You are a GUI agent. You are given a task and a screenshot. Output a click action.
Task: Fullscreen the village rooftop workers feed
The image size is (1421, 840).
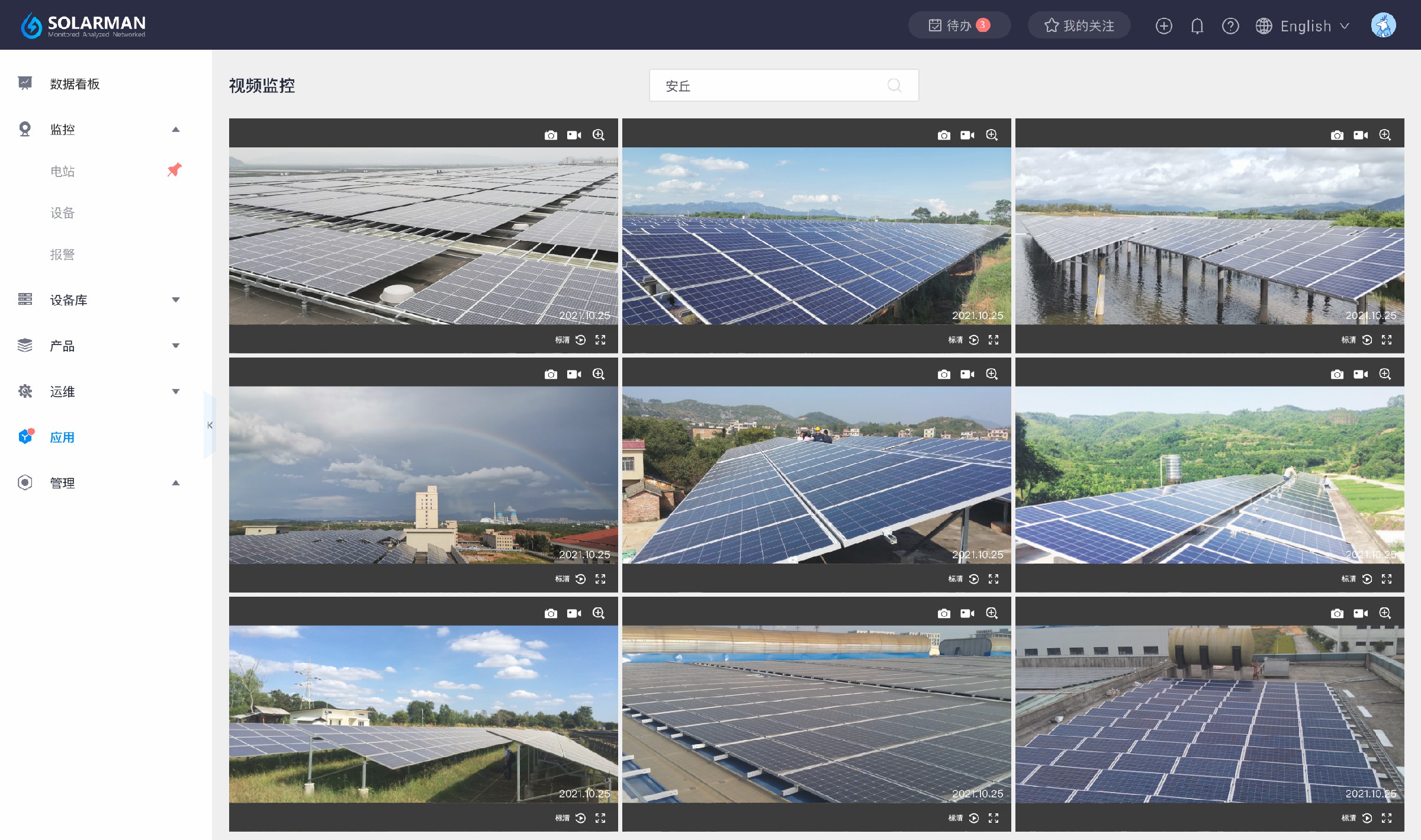pos(994,579)
